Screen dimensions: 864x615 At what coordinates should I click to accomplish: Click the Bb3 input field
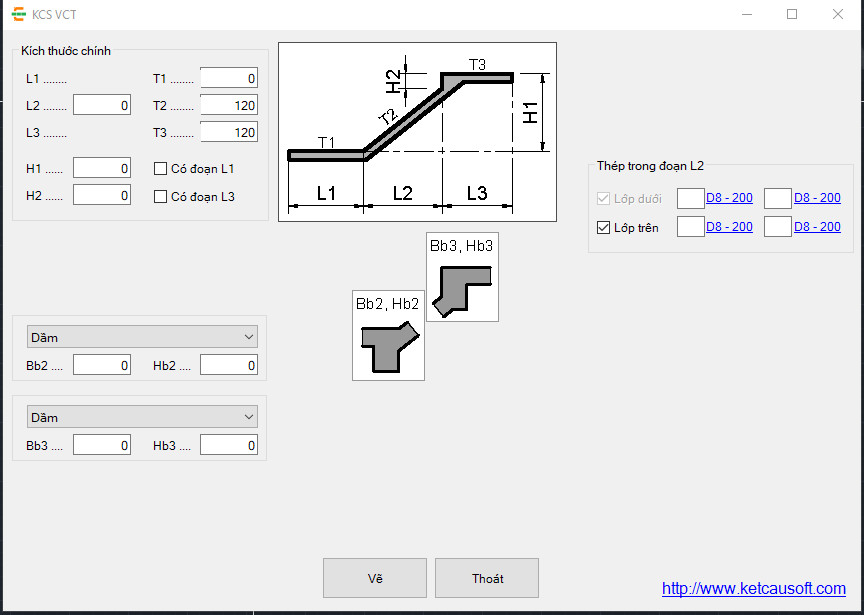pyautogui.click(x=102, y=445)
